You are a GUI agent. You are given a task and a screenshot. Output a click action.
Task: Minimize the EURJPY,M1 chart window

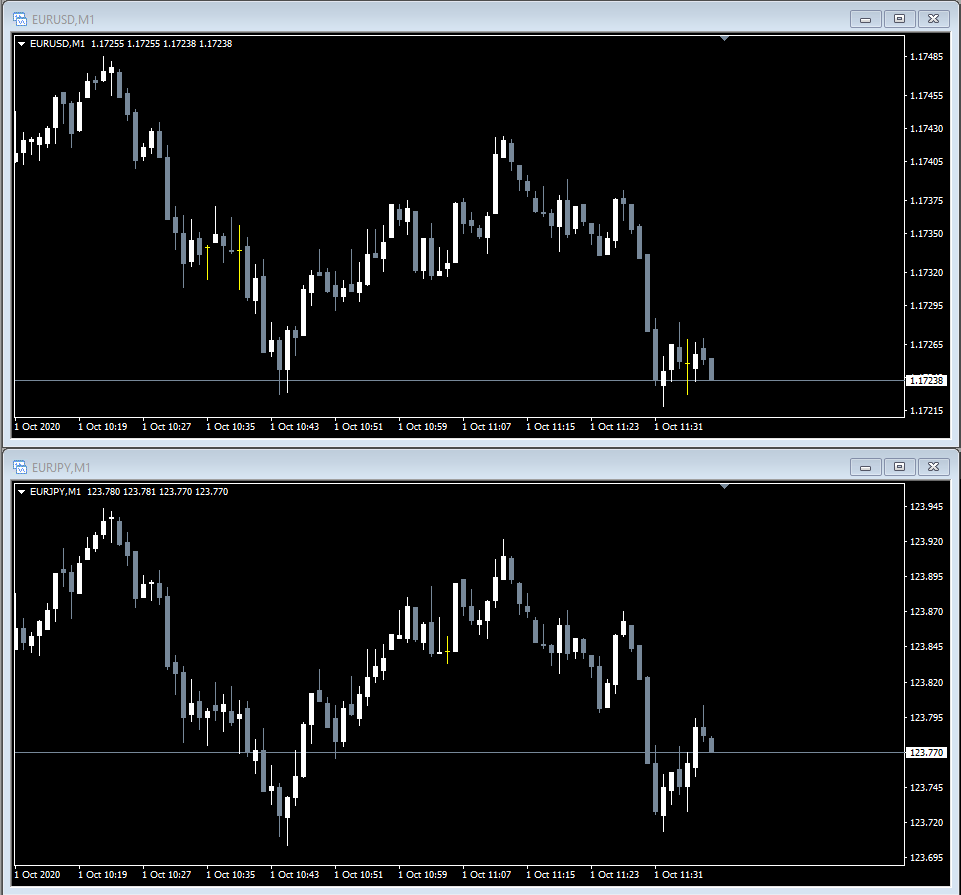pyautogui.click(x=865, y=467)
